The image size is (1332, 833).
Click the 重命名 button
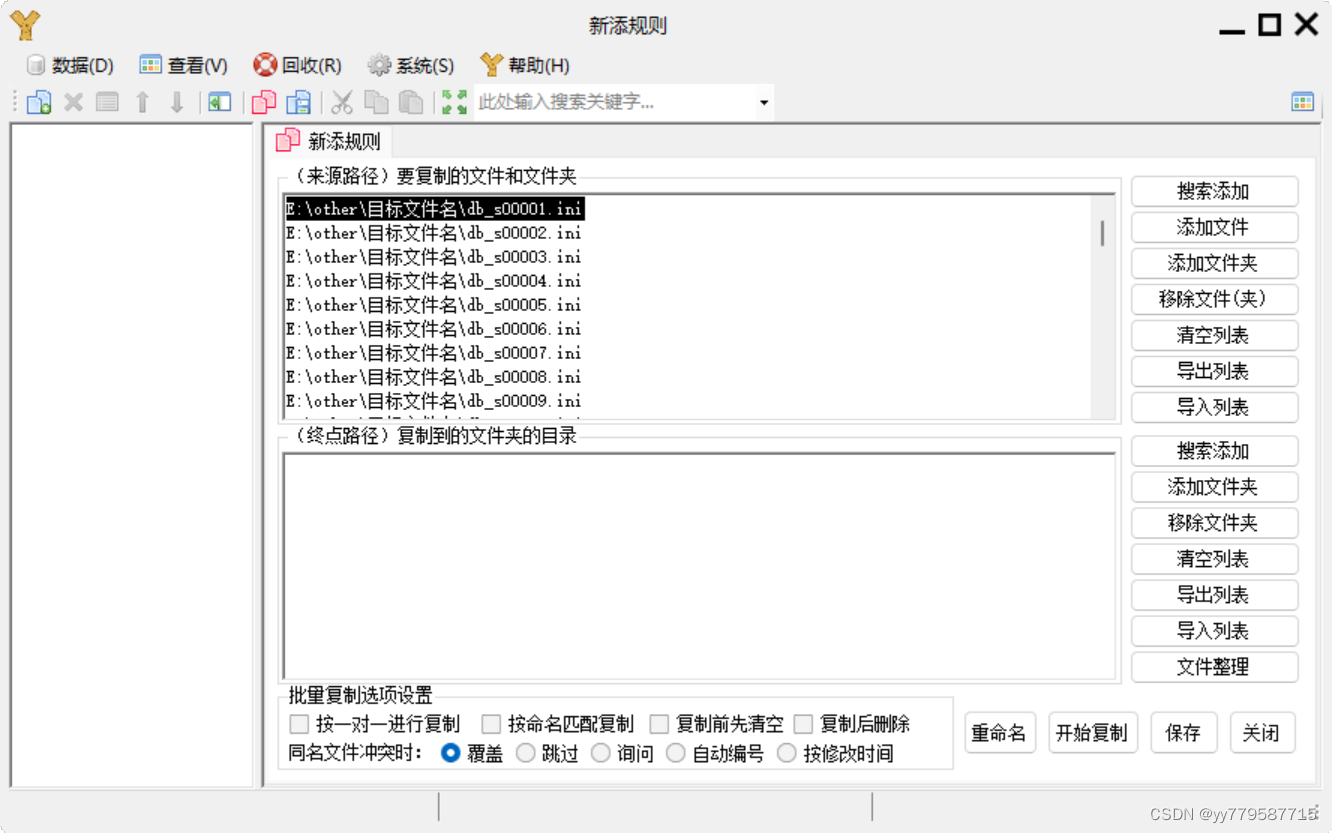pos(1000,733)
